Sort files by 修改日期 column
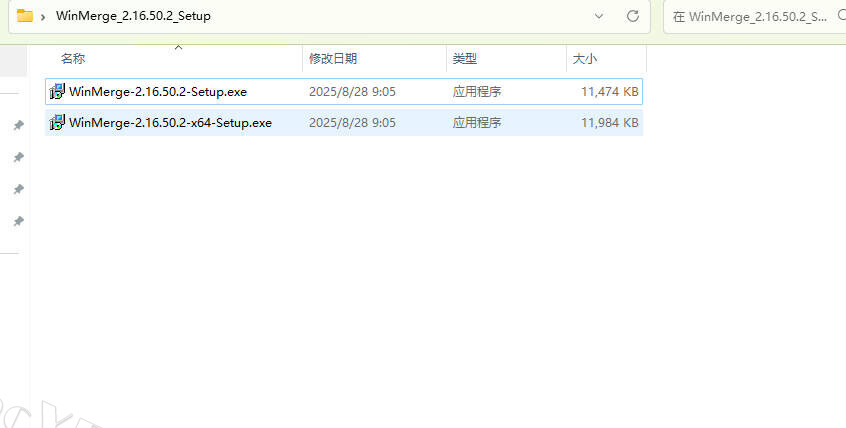846x428 pixels. pyautogui.click(x=333, y=58)
